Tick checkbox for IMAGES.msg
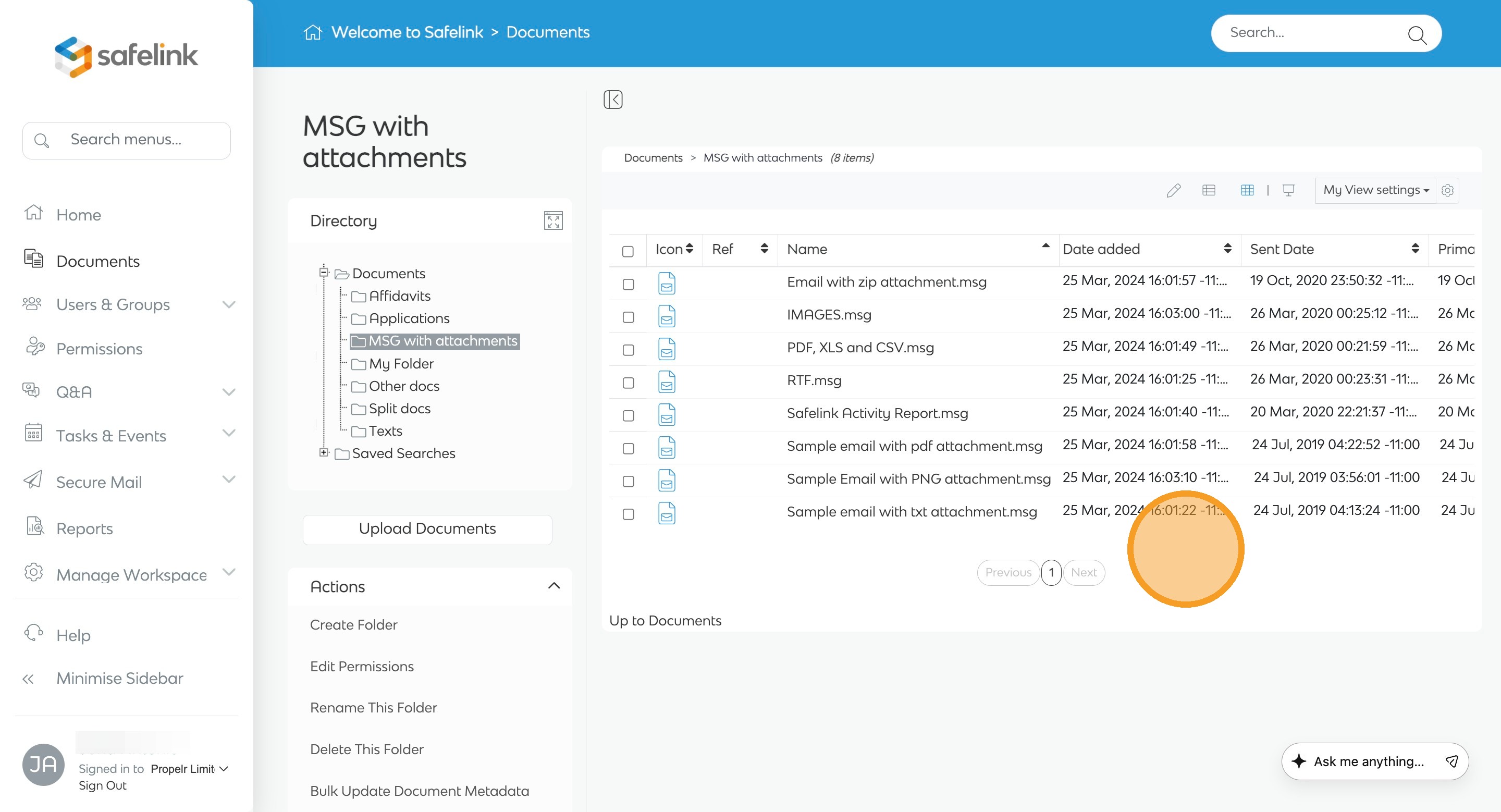The image size is (1501, 812). (x=628, y=317)
